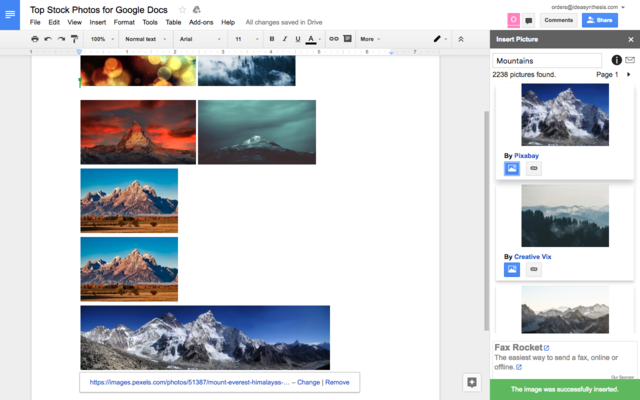Select the teal stormy mountain image
640x400 pixels.
[x=257, y=132]
